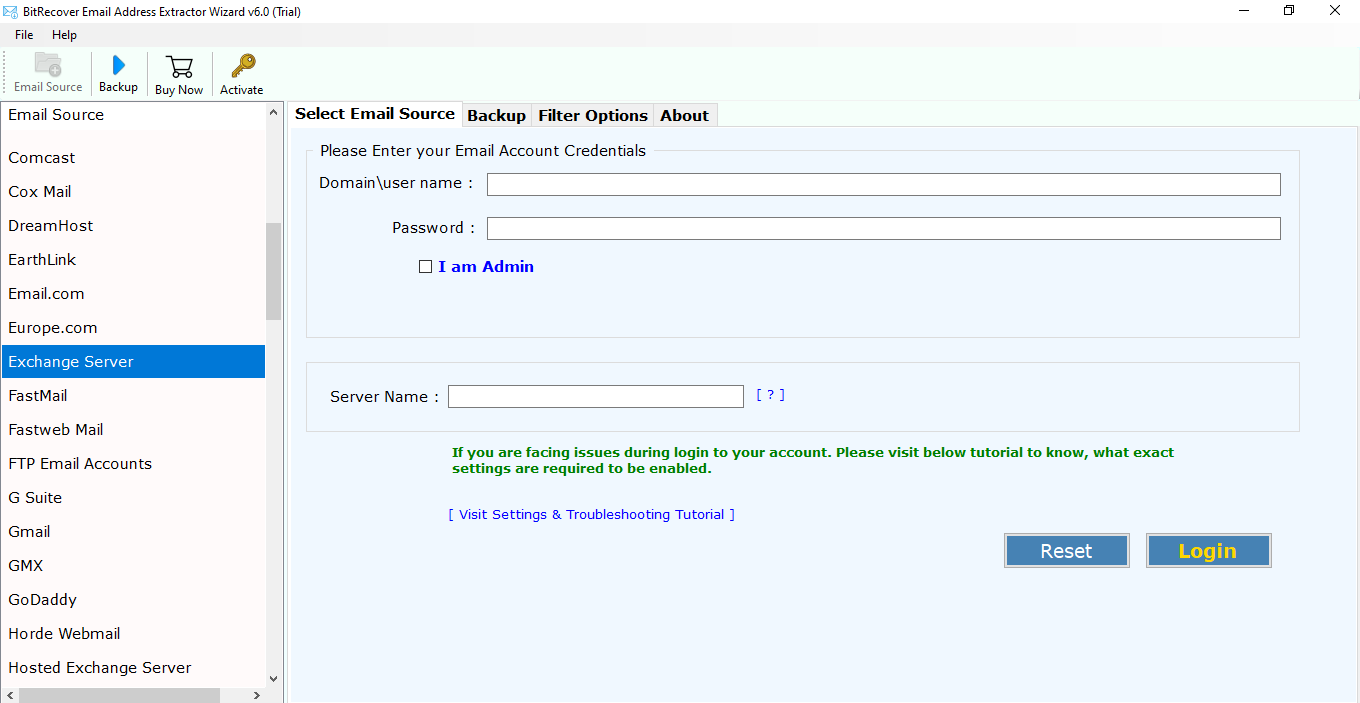Screen dimensions: 1360x703
Task: Open the Help menu
Action: (x=64, y=35)
